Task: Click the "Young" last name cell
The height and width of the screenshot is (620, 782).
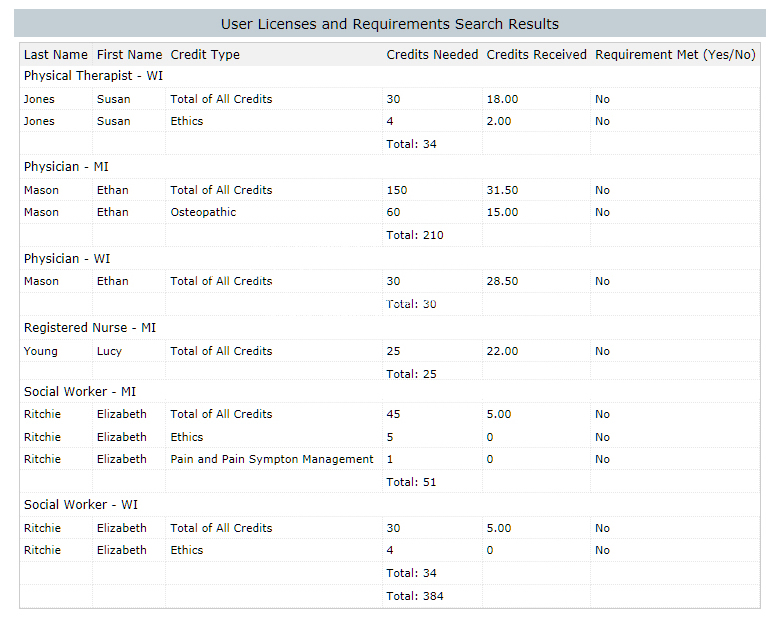Action: click(41, 351)
